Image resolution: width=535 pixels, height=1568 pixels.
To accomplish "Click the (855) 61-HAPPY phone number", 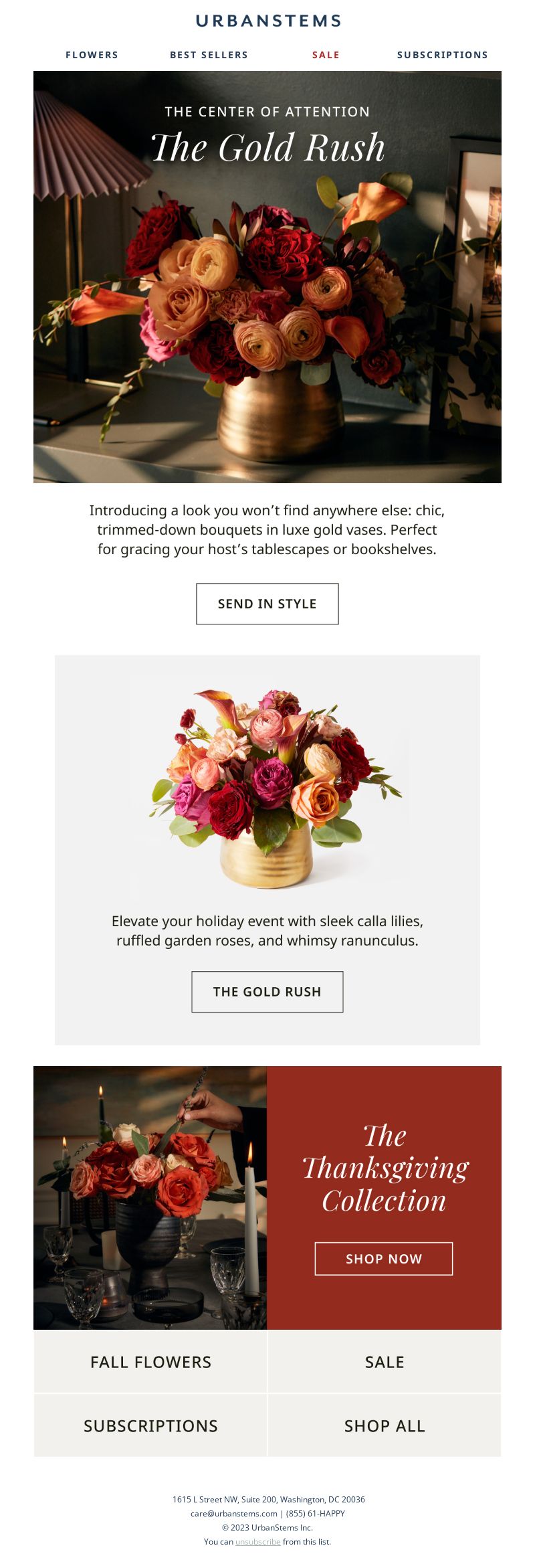I will point(316,1513).
